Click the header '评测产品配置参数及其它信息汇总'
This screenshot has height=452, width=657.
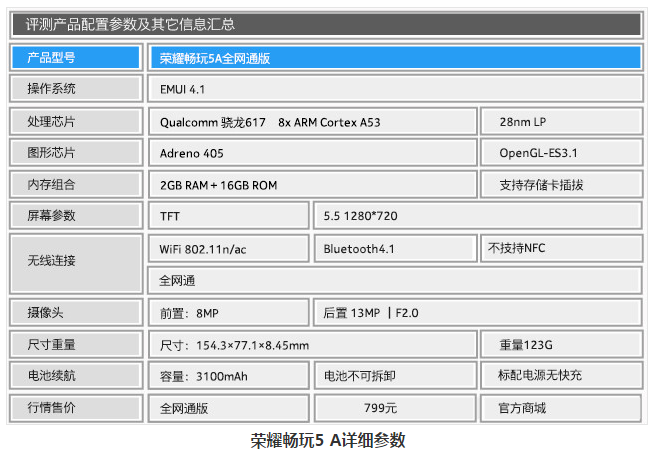326,24
